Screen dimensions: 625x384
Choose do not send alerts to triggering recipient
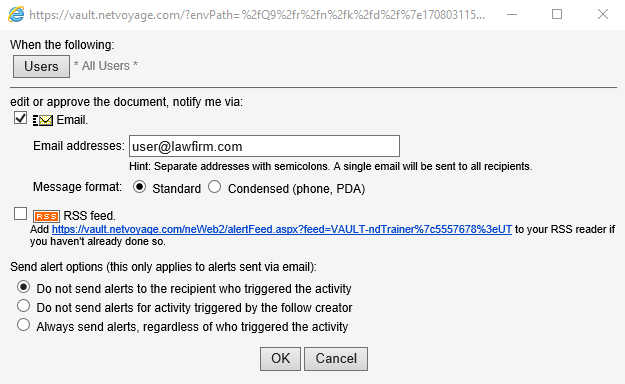point(24,287)
